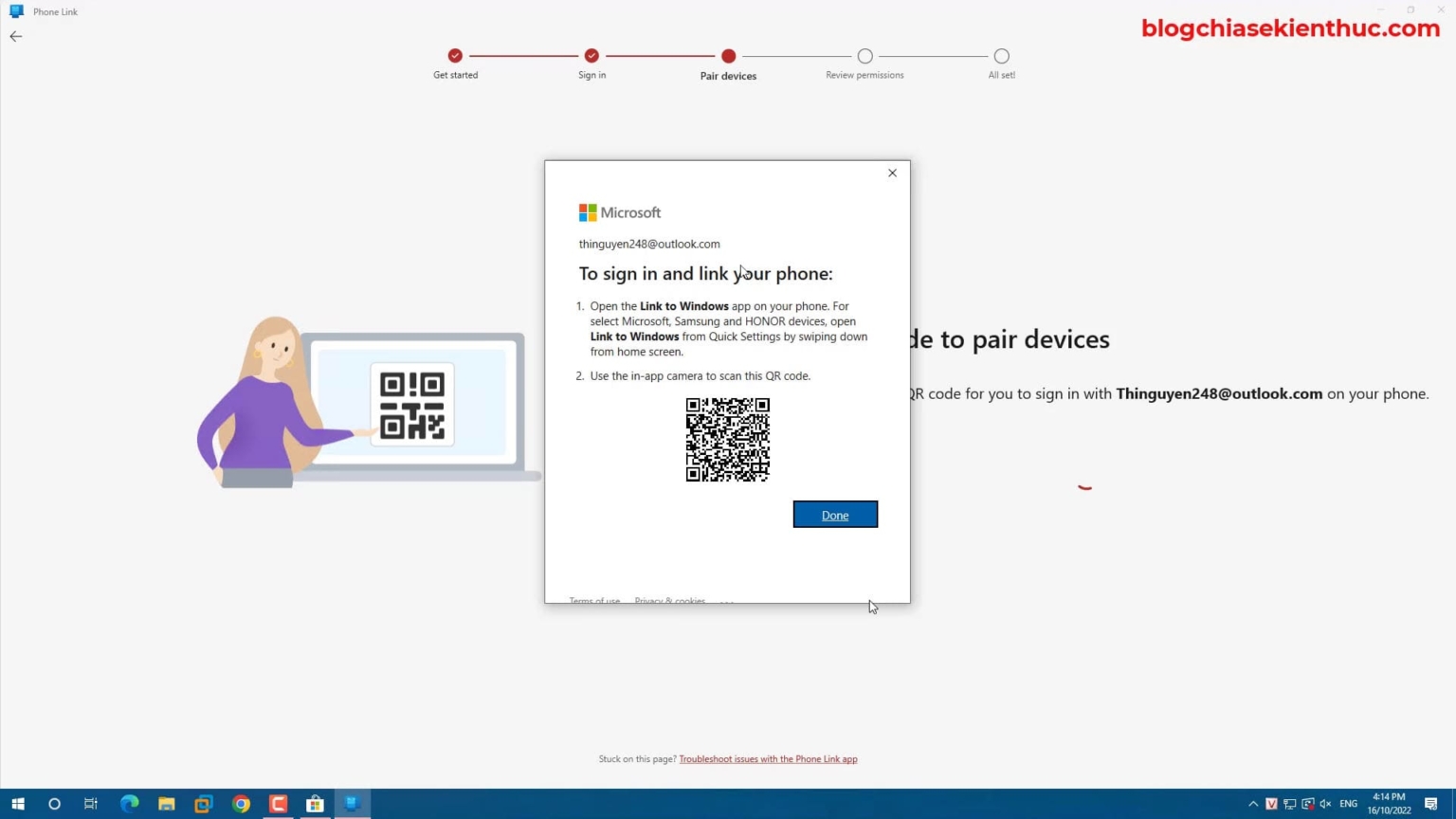
Task: Open the ENG language switcher
Action: [x=1348, y=803]
